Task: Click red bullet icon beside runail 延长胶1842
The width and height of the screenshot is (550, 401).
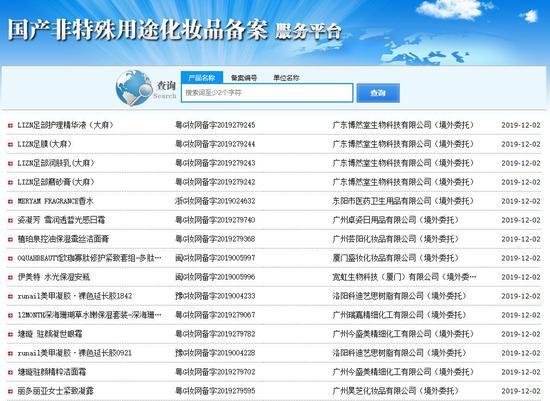Action: tap(11, 296)
